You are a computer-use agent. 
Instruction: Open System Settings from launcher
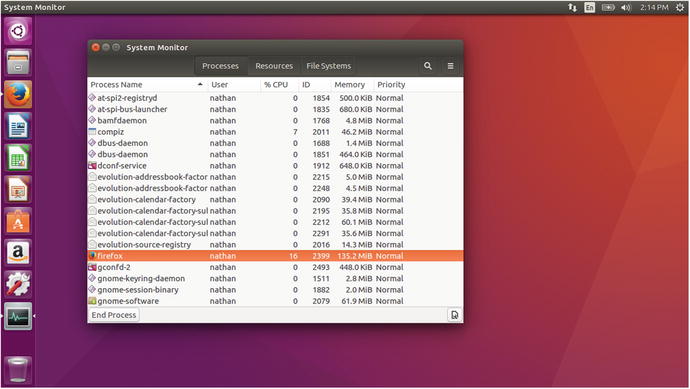pos(18,285)
